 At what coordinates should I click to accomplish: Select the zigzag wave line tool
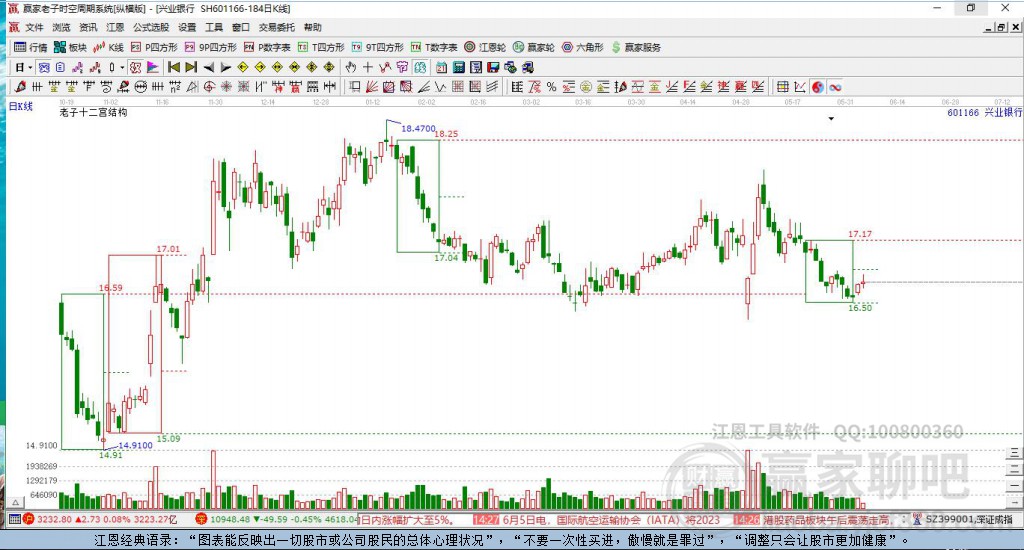441,87
